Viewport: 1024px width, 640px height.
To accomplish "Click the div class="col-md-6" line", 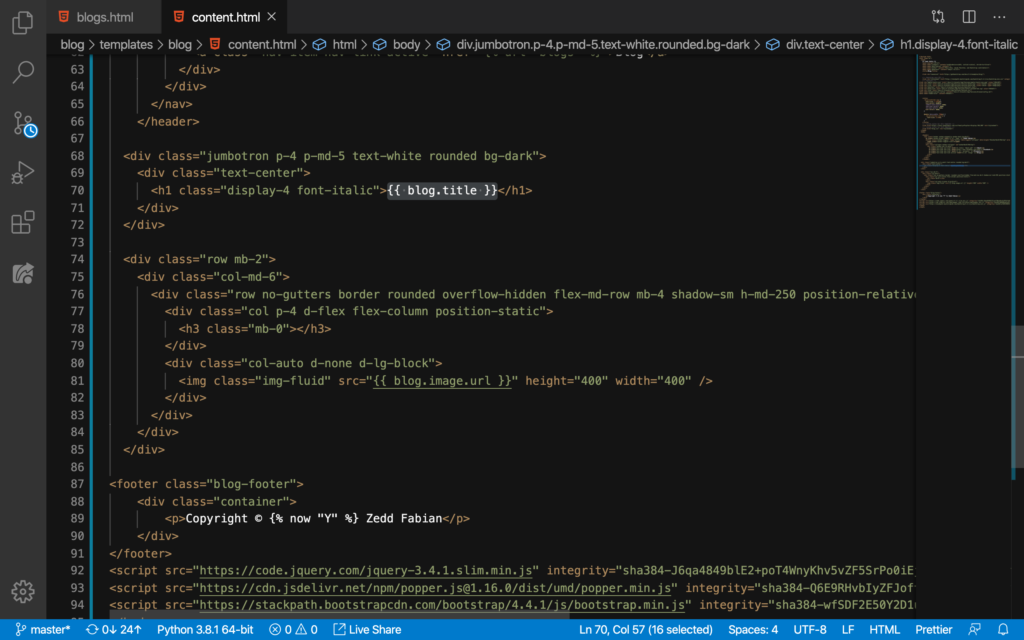I will coord(214,277).
